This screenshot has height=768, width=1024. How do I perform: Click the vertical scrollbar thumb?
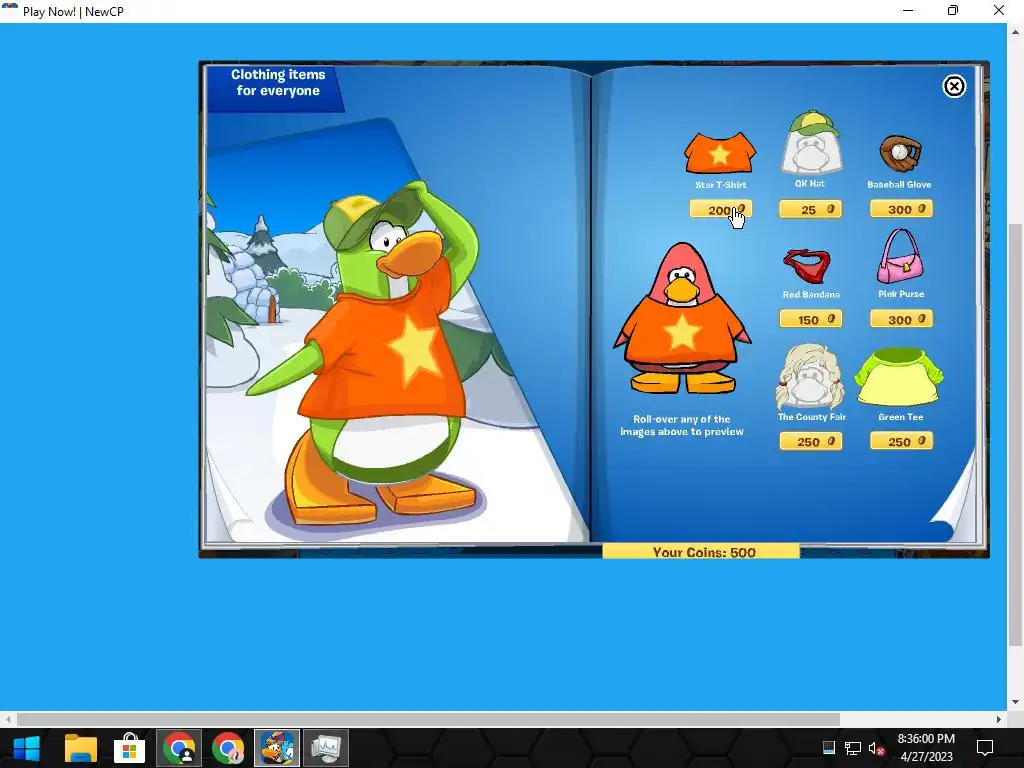(1015, 434)
